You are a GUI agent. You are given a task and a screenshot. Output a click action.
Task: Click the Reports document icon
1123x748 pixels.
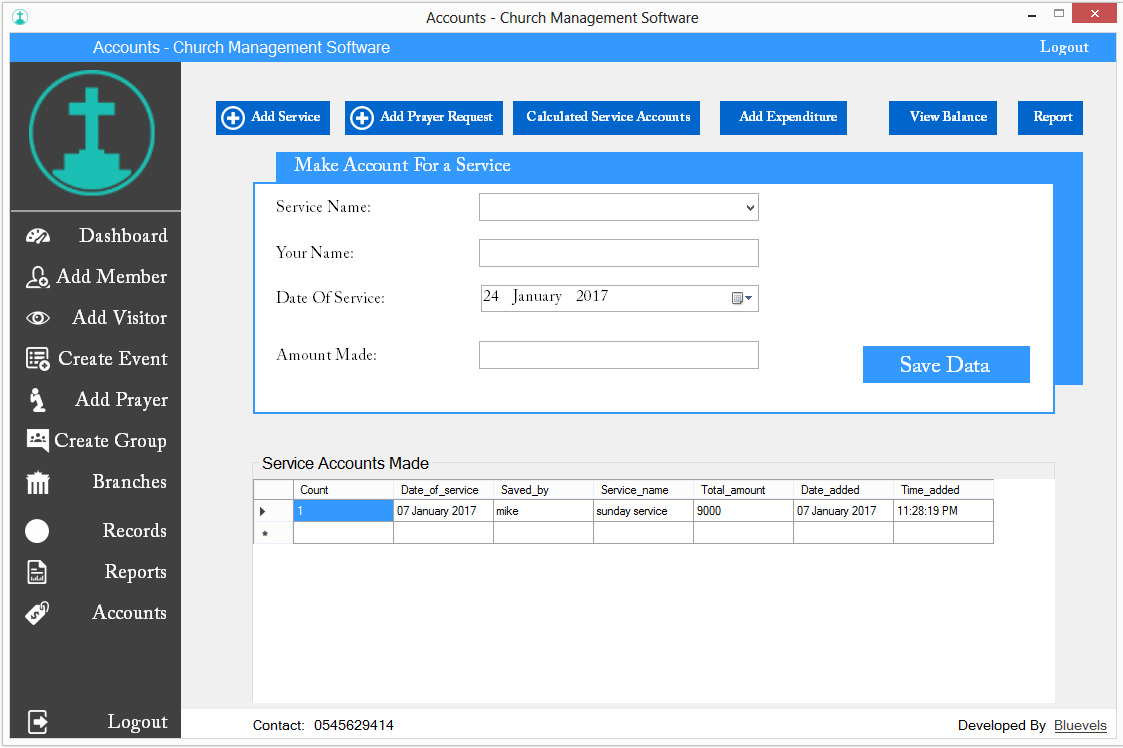pyautogui.click(x=38, y=572)
